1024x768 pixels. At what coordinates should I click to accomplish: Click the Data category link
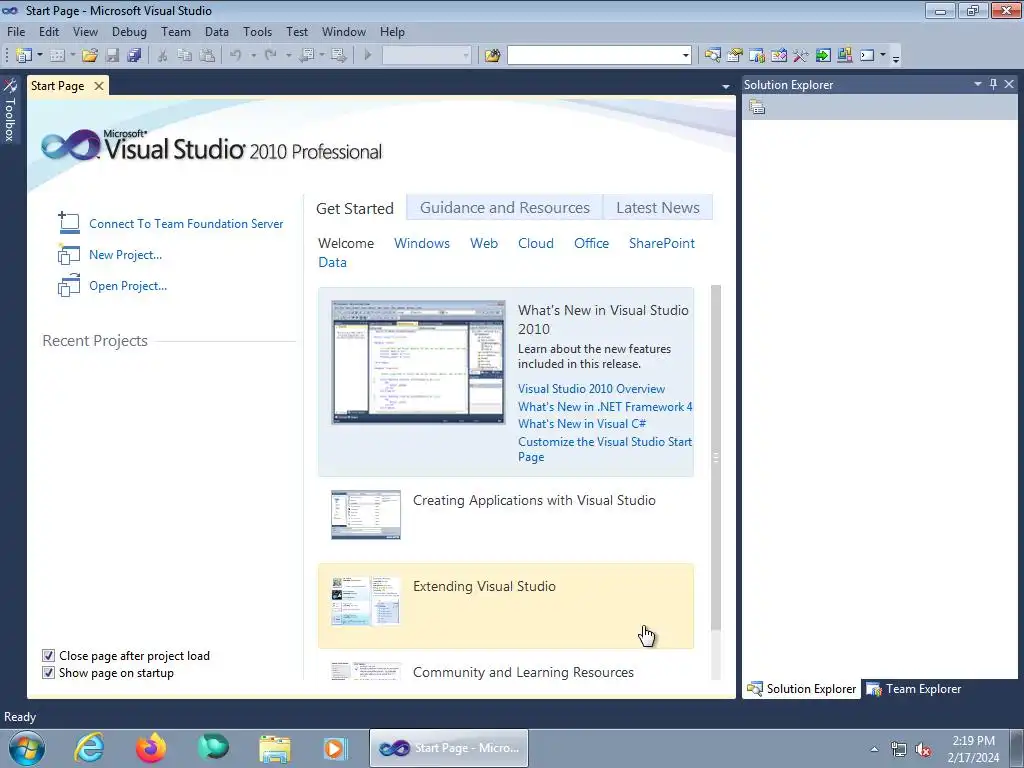click(x=332, y=263)
